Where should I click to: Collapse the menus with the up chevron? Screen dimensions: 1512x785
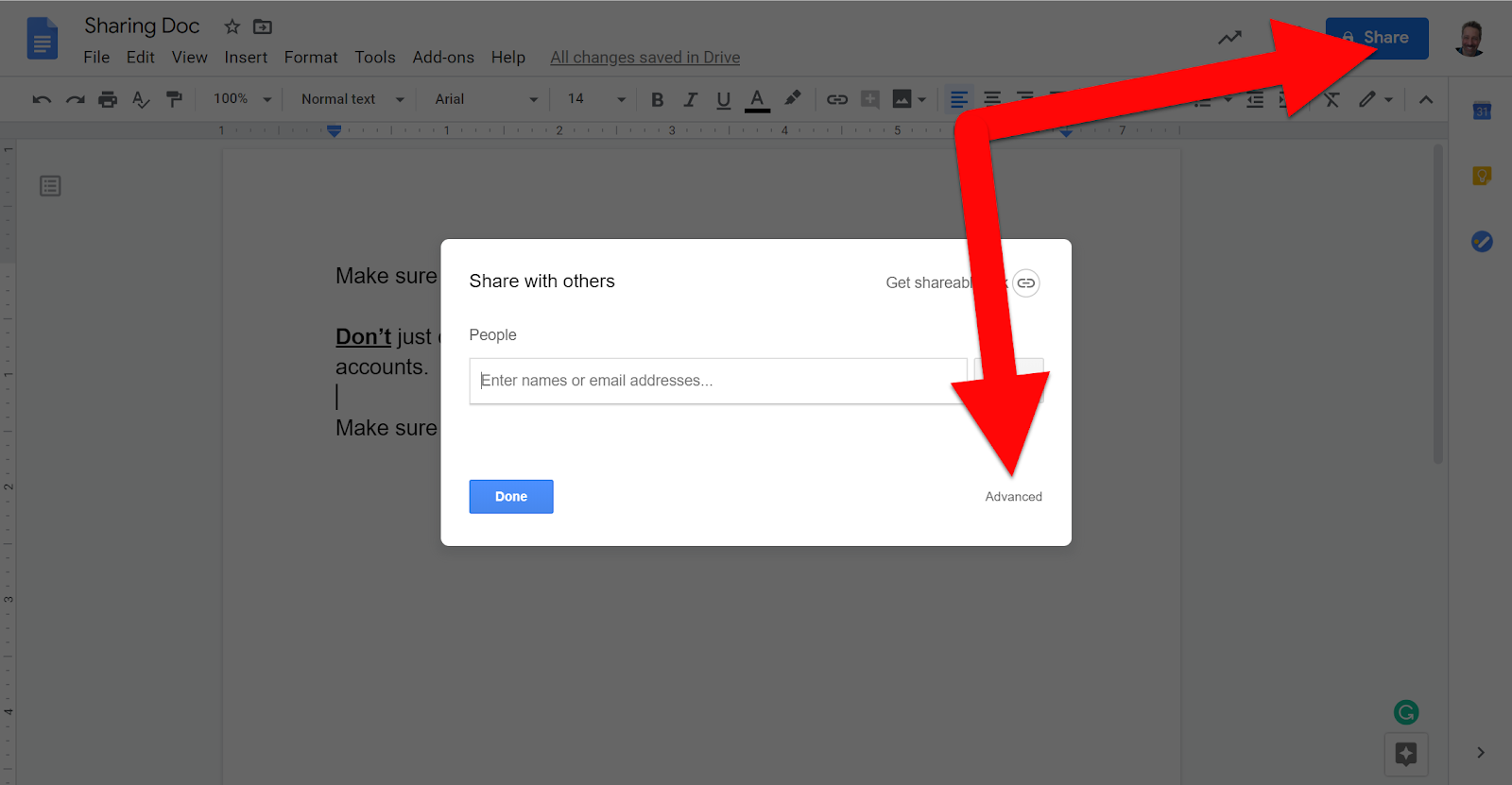(x=1426, y=99)
